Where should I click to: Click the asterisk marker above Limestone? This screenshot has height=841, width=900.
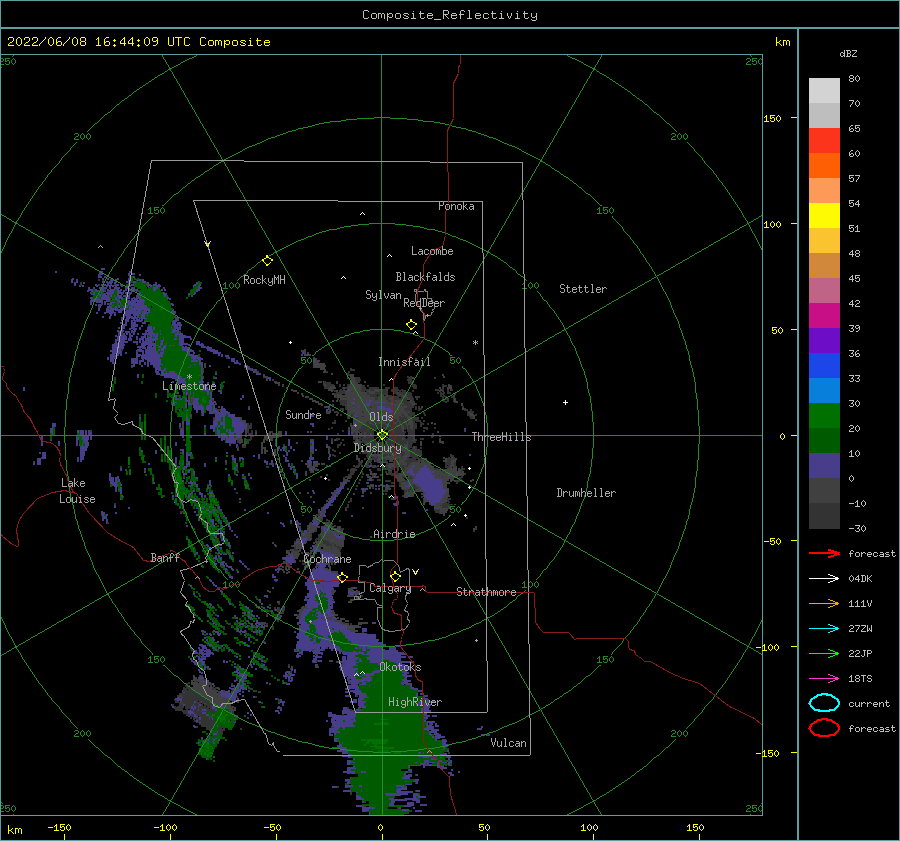click(x=189, y=377)
